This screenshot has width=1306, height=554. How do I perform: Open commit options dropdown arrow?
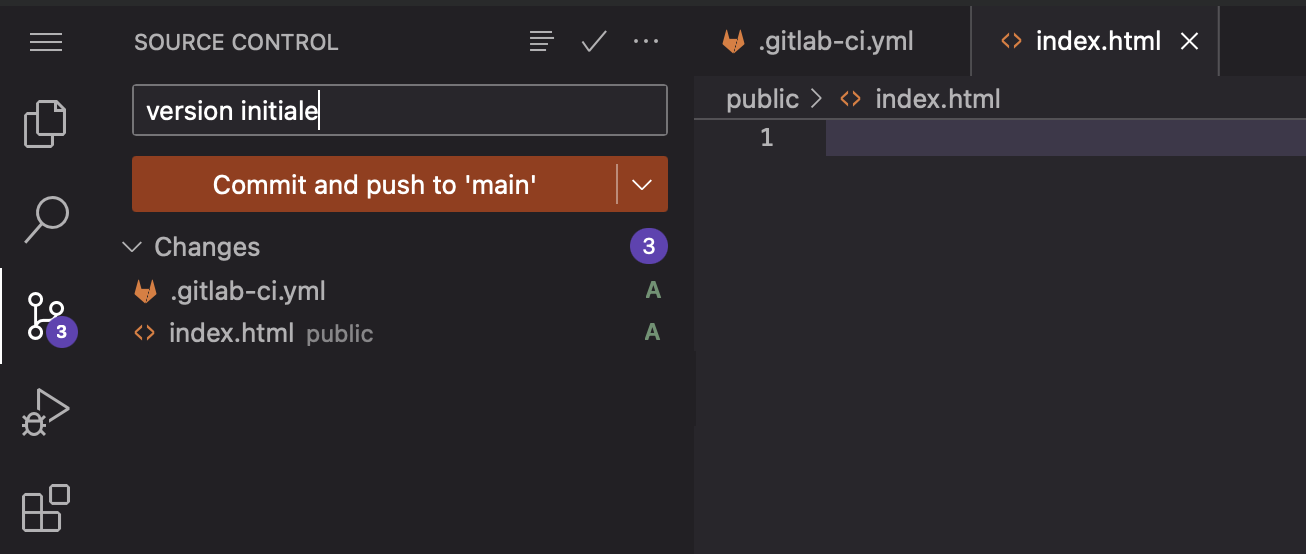point(643,184)
